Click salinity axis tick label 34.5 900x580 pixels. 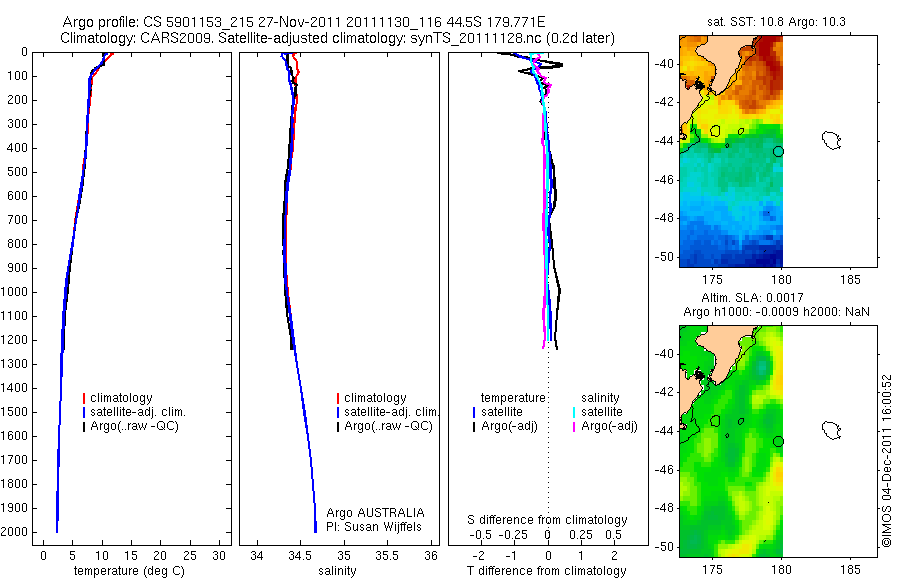298,556
